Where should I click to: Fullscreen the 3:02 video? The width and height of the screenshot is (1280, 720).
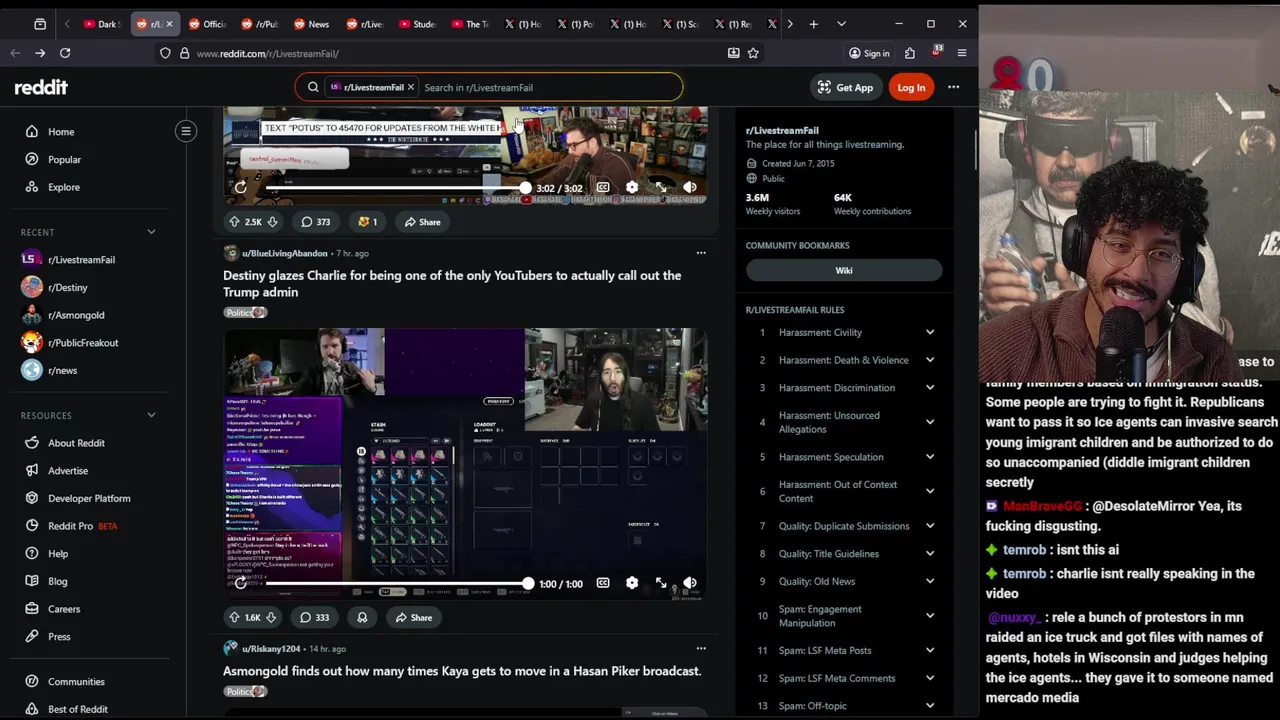(x=661, y=188)
